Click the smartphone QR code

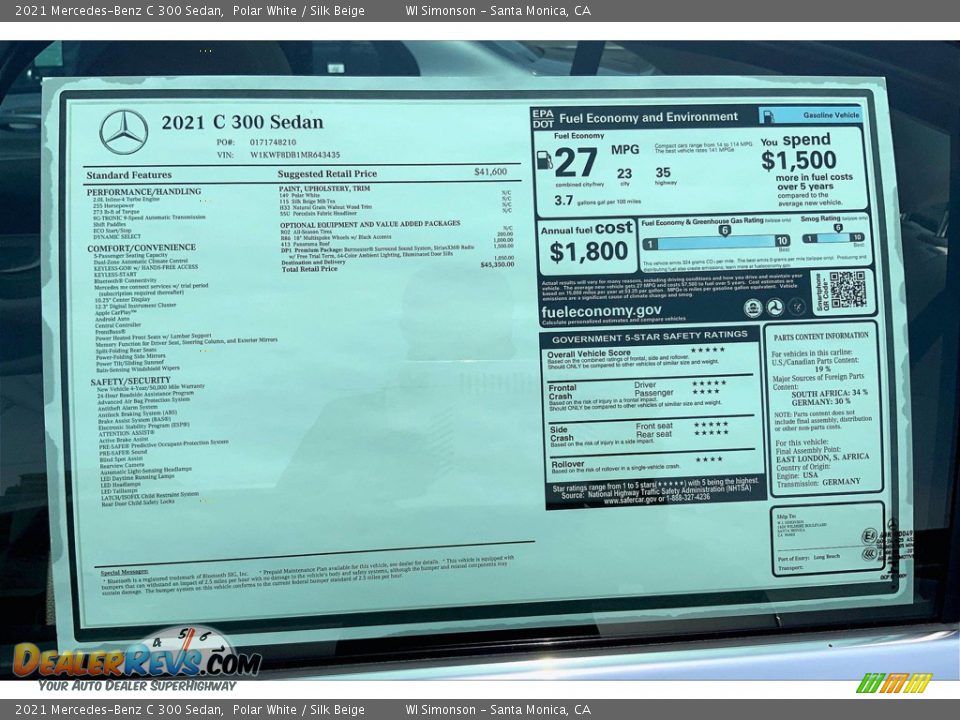(x=847, y=289)
